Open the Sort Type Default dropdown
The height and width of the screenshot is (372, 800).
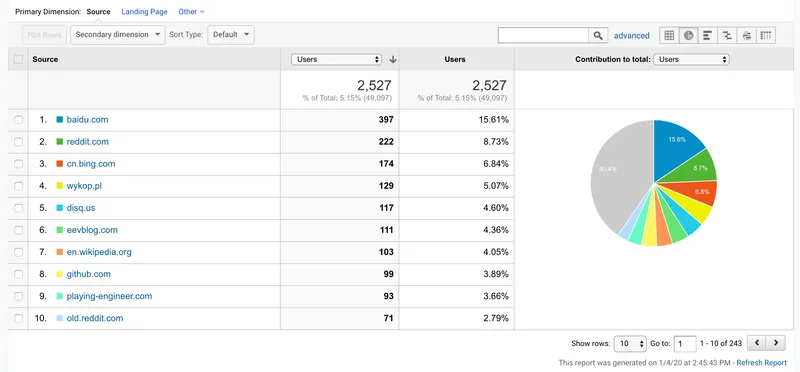pos(231,35)
